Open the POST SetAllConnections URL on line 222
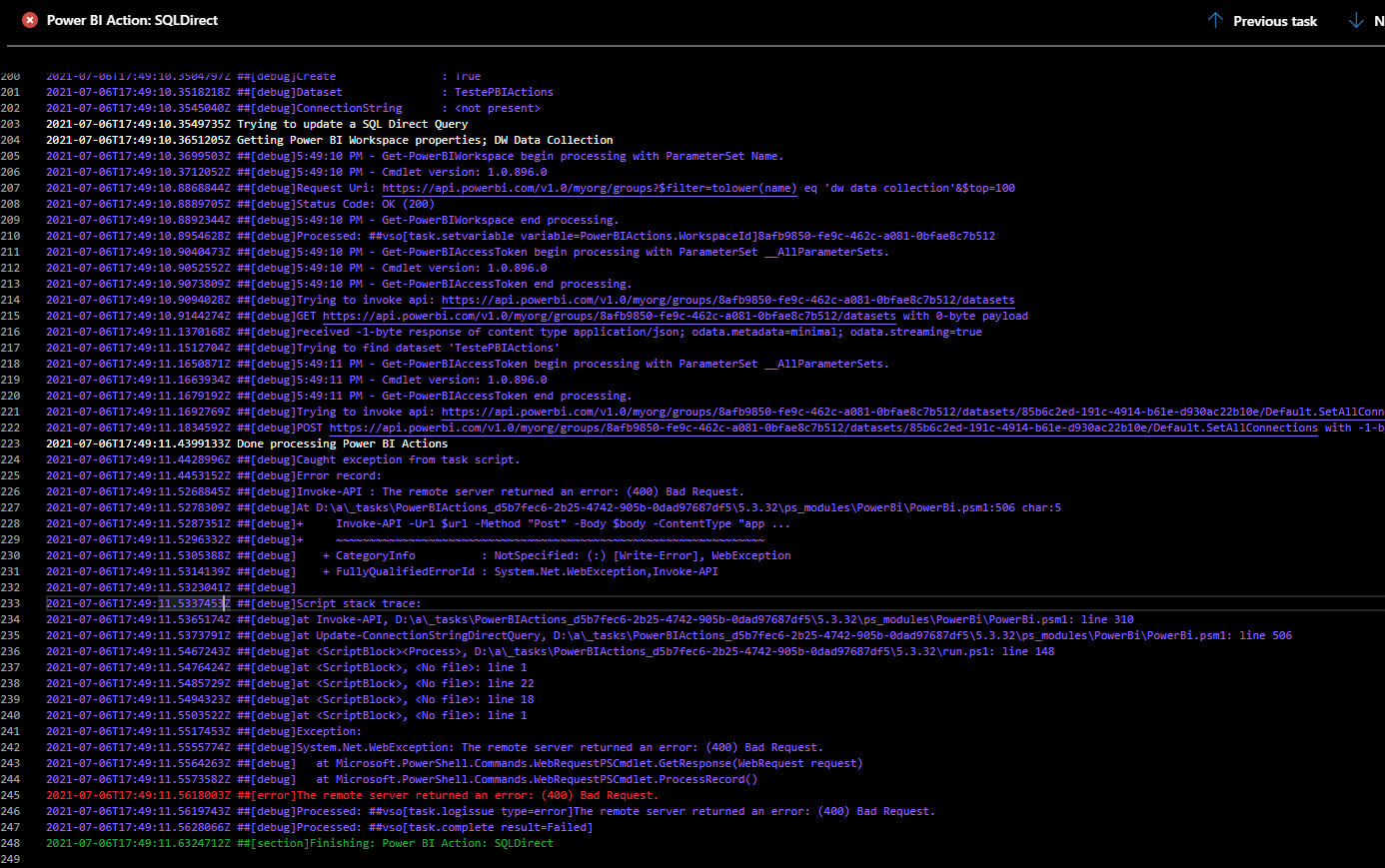1385x868 pixels. pyautogui.click(x=823, y=428)
